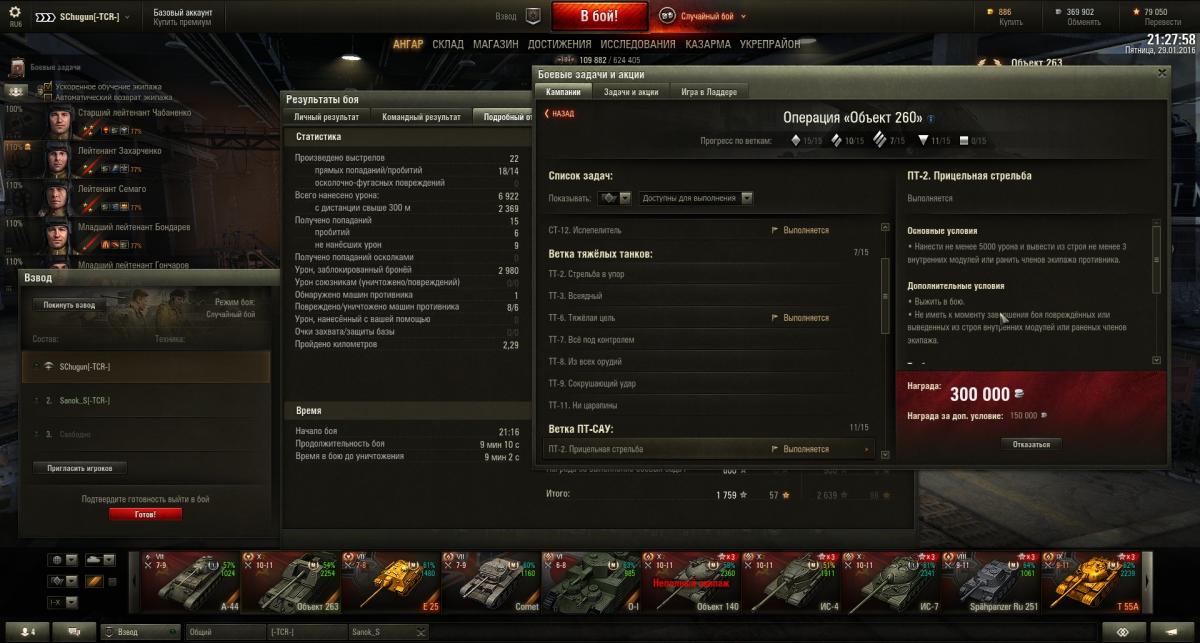The height and width of the screenshot is (643, 1200).
Task: Toggle Ускоренное обучение экипажа checkbox
Action: (x=48, y=87)
